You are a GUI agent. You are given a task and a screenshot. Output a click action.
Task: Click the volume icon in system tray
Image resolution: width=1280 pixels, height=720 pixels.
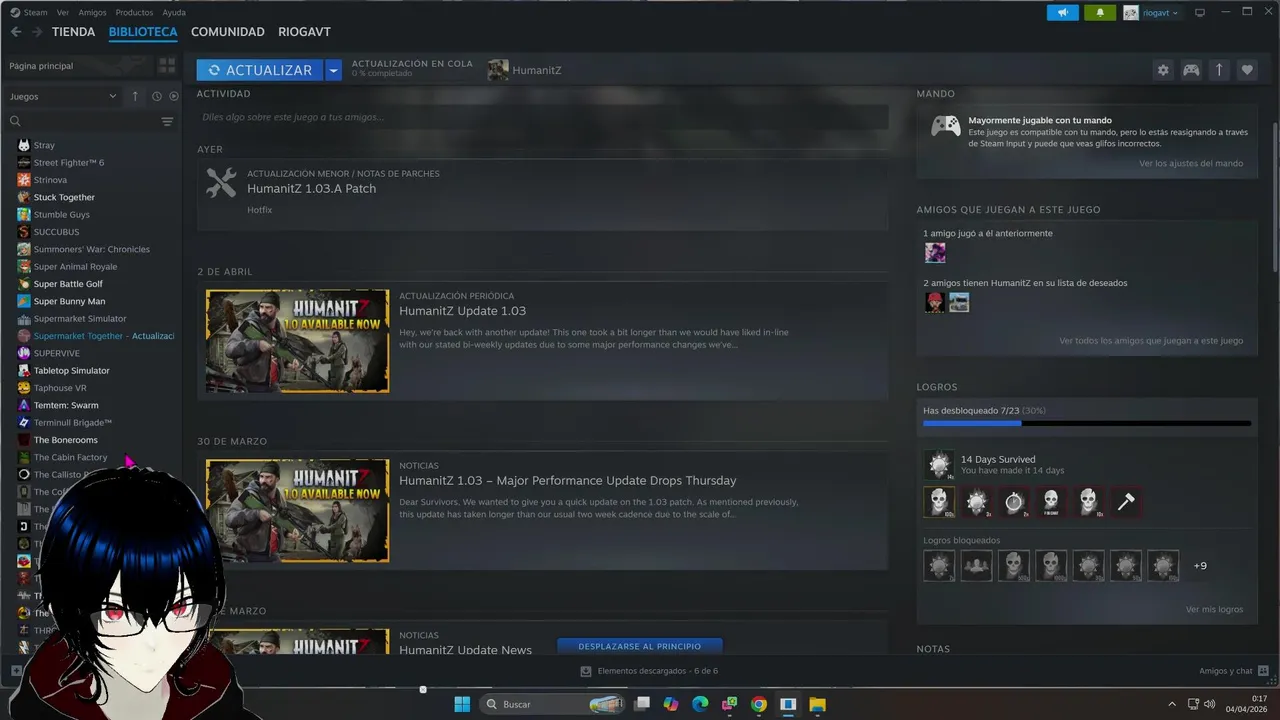coord(1210,704)
